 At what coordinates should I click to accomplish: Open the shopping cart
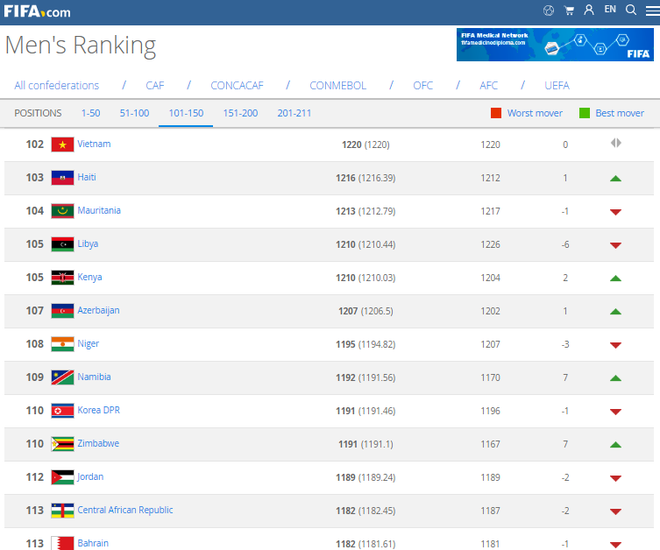pyautogui.click(x=569, y=11)
